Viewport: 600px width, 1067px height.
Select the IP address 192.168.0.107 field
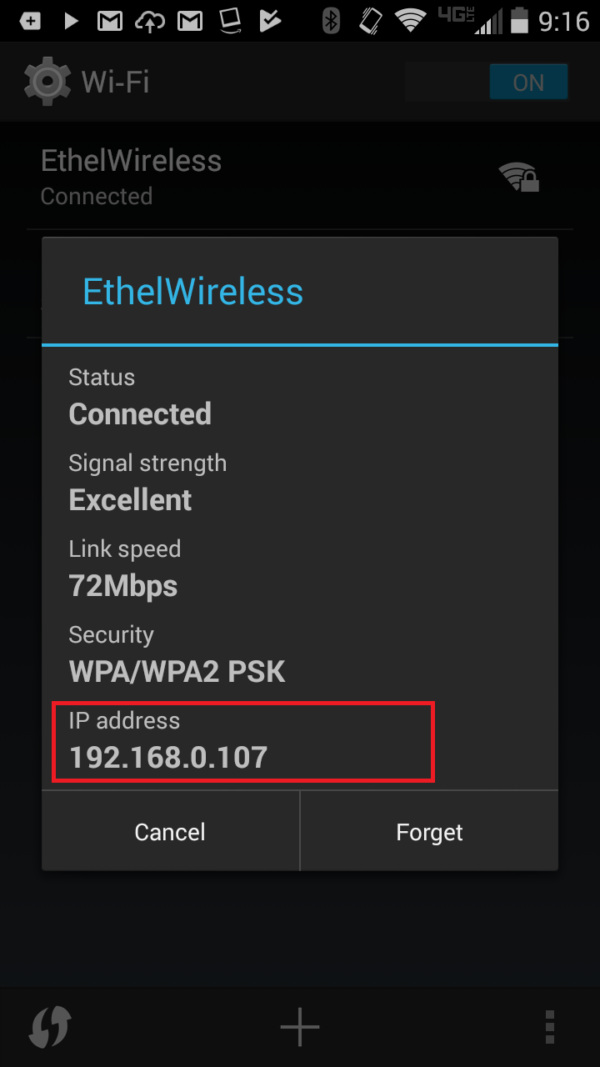point(243,742)
